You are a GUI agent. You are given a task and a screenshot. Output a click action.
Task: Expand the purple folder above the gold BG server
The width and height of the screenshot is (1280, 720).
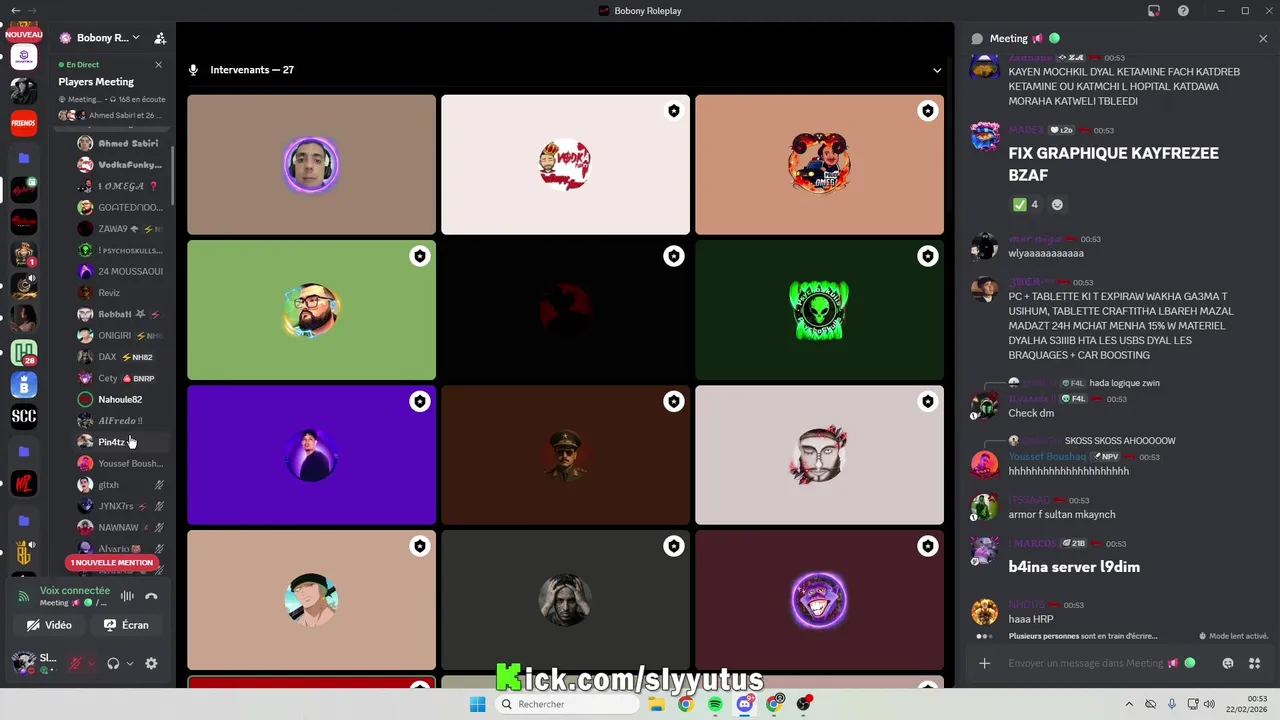click(x=24, y=520)
